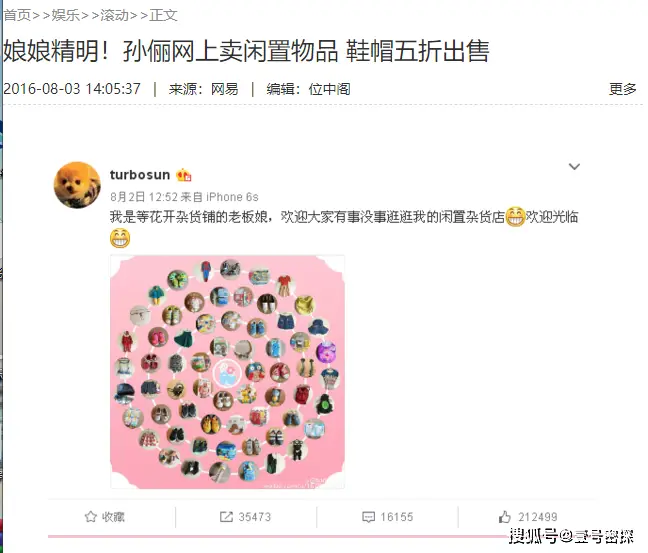Click the 网易 source link
648x553 pixels.
(x=224, y=89)
